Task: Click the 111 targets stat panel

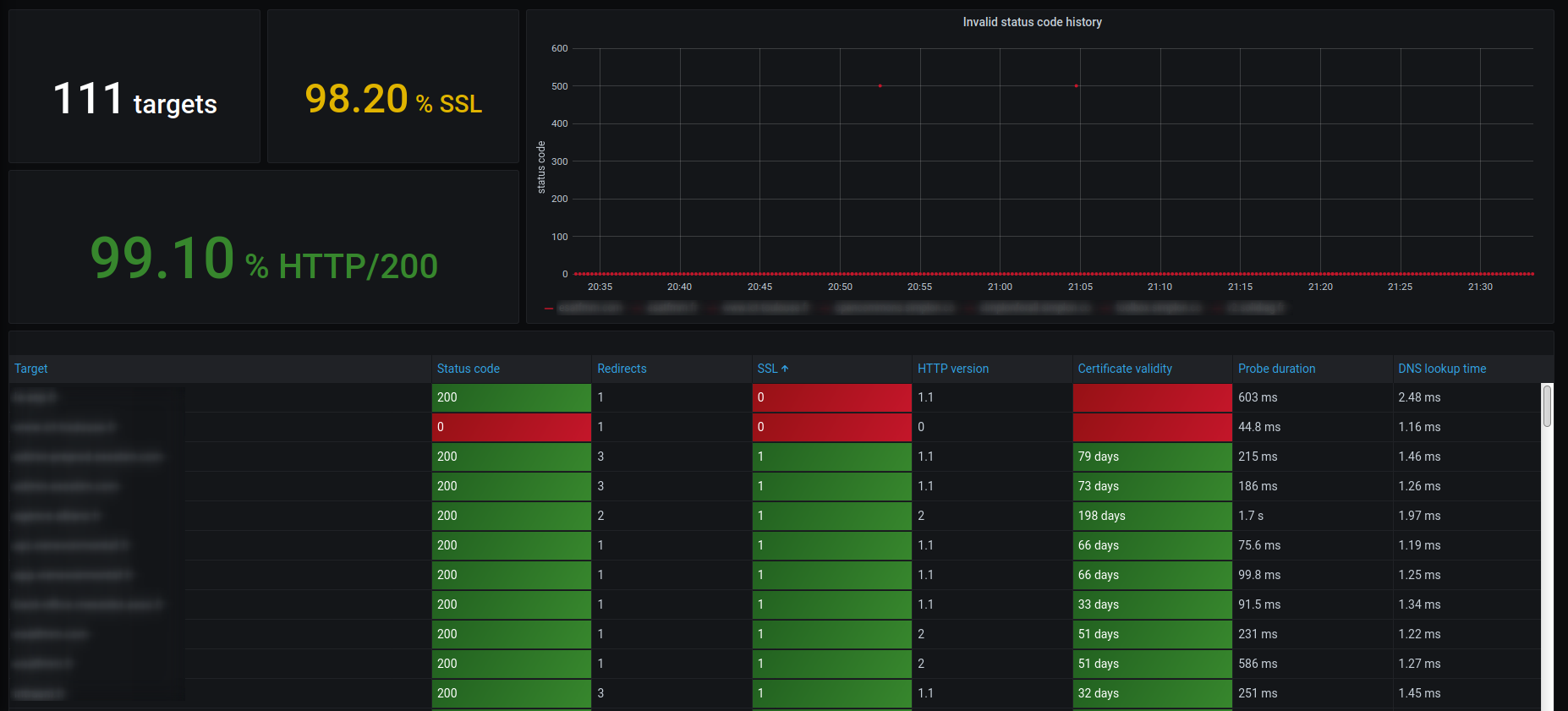Action: 134,100
